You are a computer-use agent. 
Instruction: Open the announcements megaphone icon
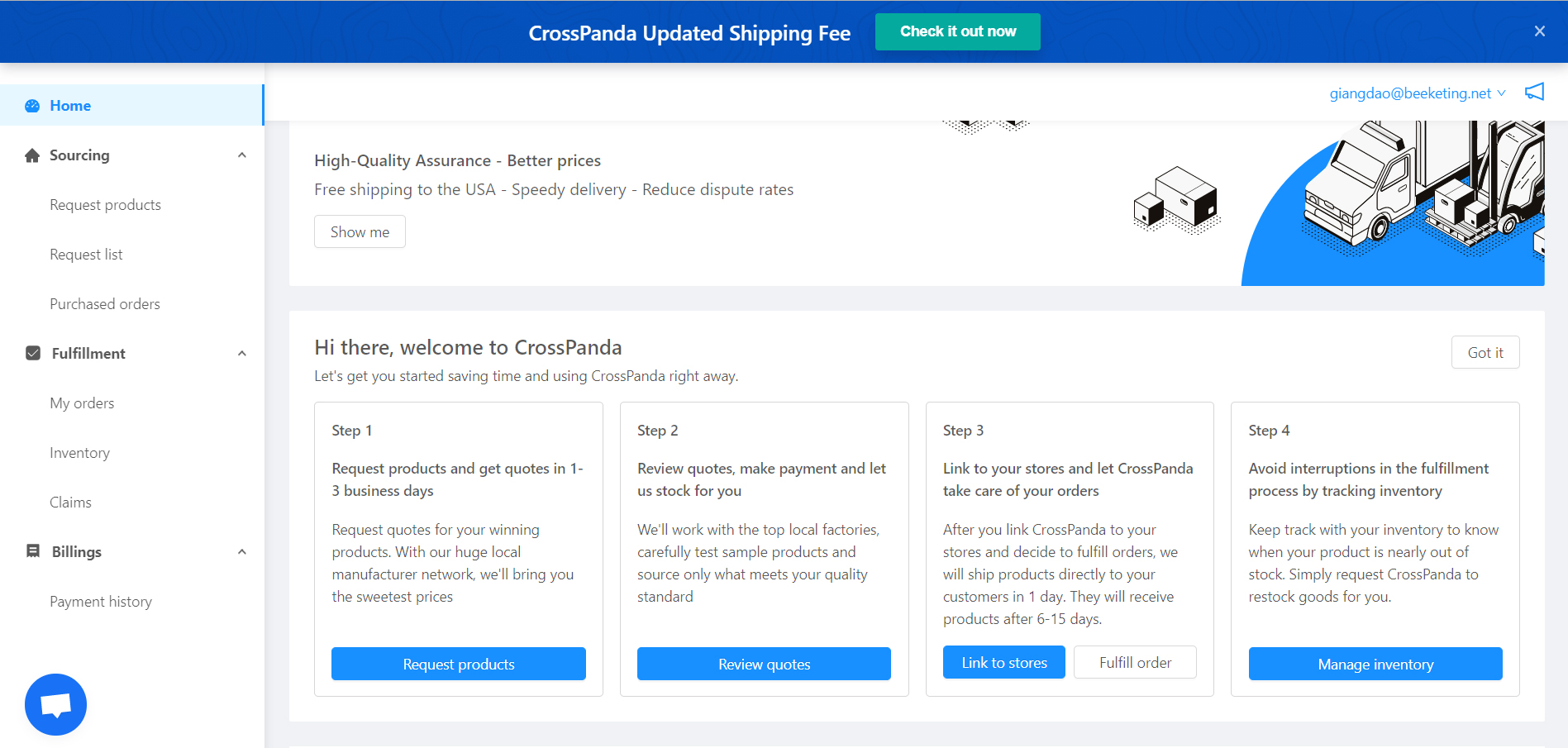[x=1534, y=92]
